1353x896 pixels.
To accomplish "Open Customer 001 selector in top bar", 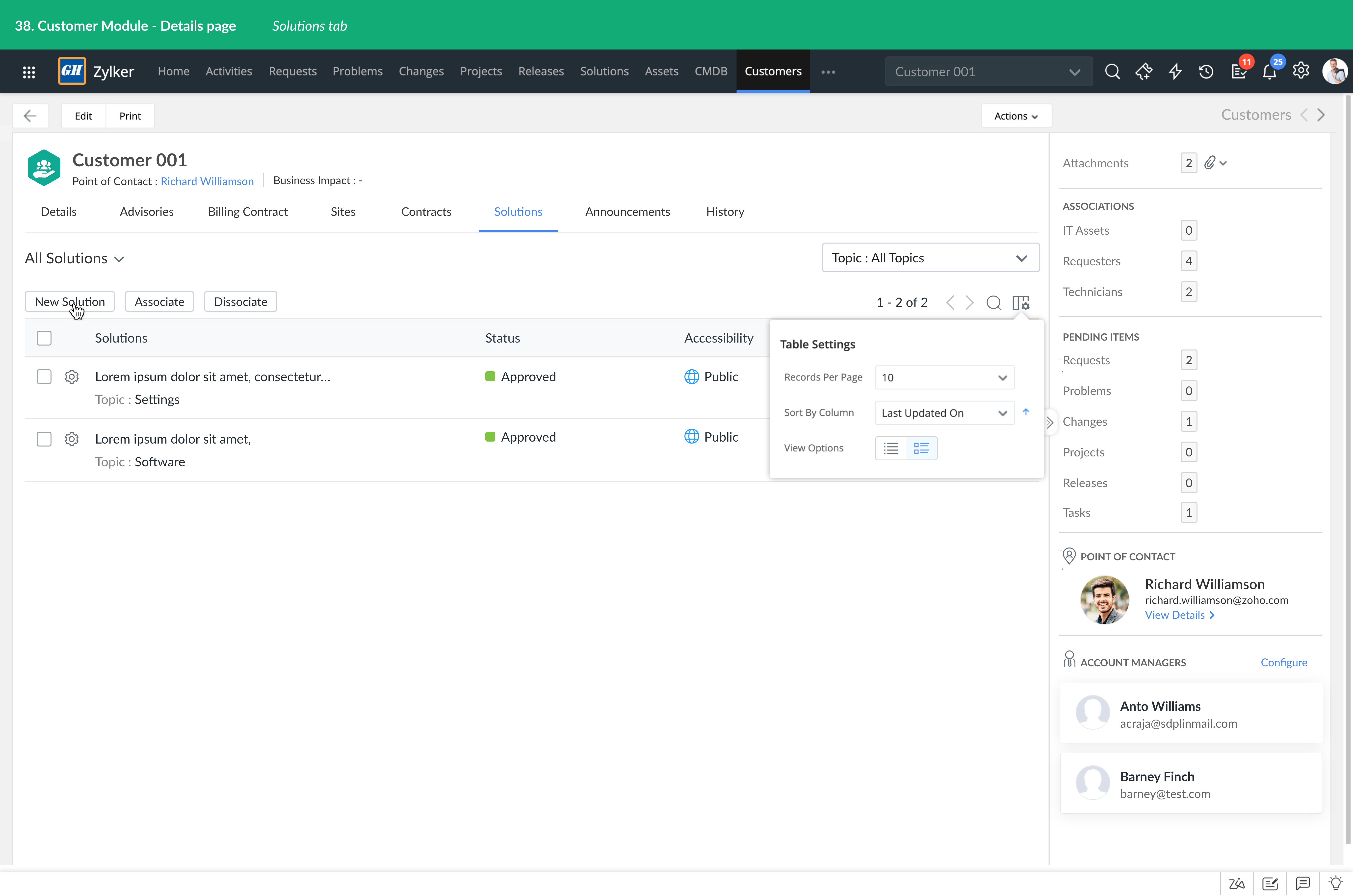I will (x=989, y=72).
